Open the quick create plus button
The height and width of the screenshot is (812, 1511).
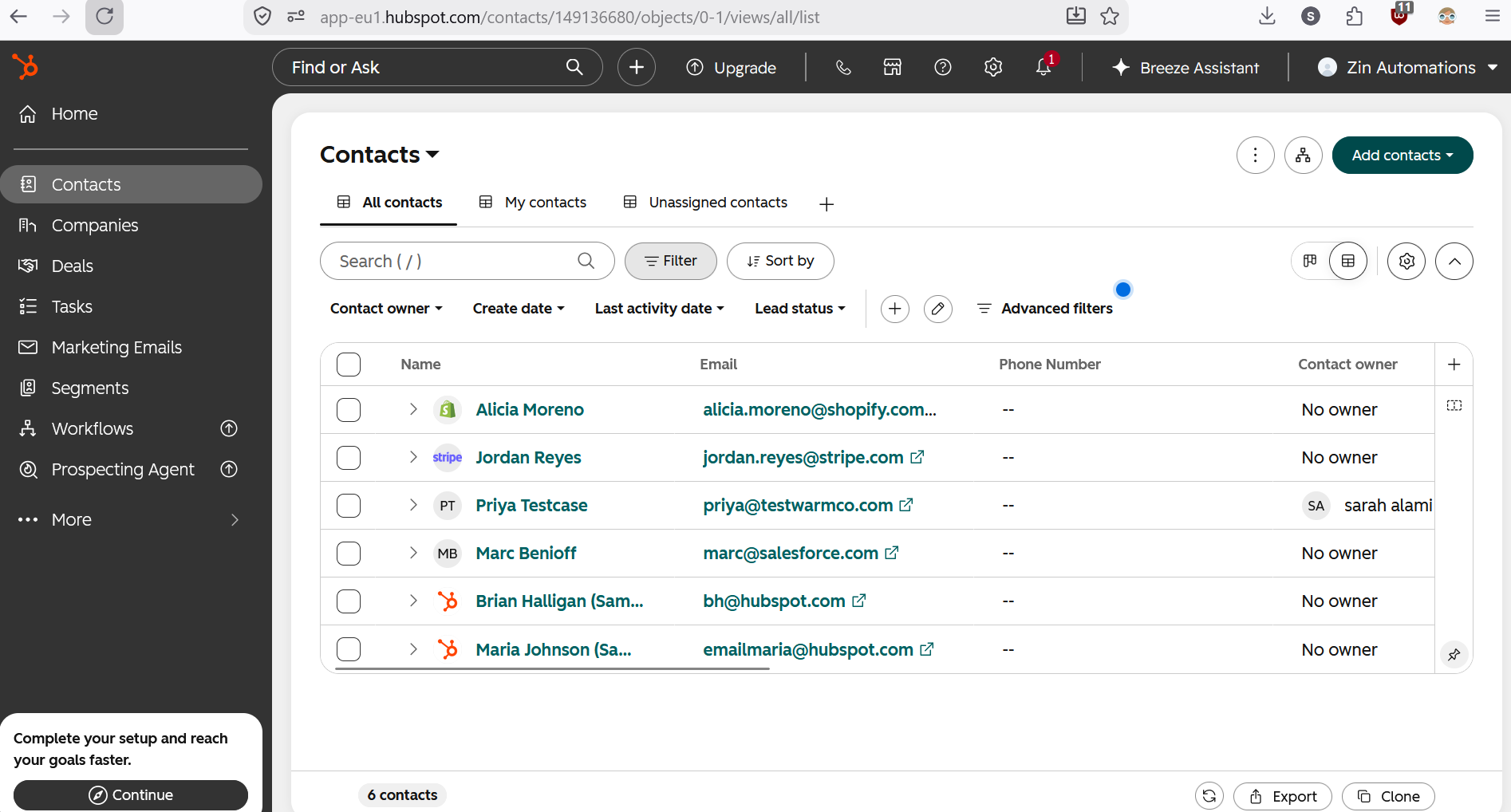[637, 68]
